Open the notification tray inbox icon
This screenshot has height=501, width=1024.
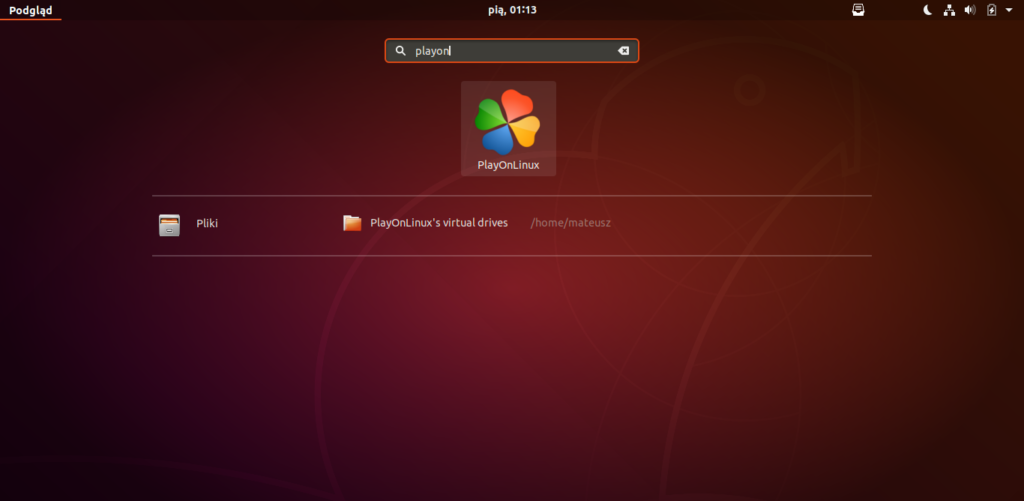[858, 10]
